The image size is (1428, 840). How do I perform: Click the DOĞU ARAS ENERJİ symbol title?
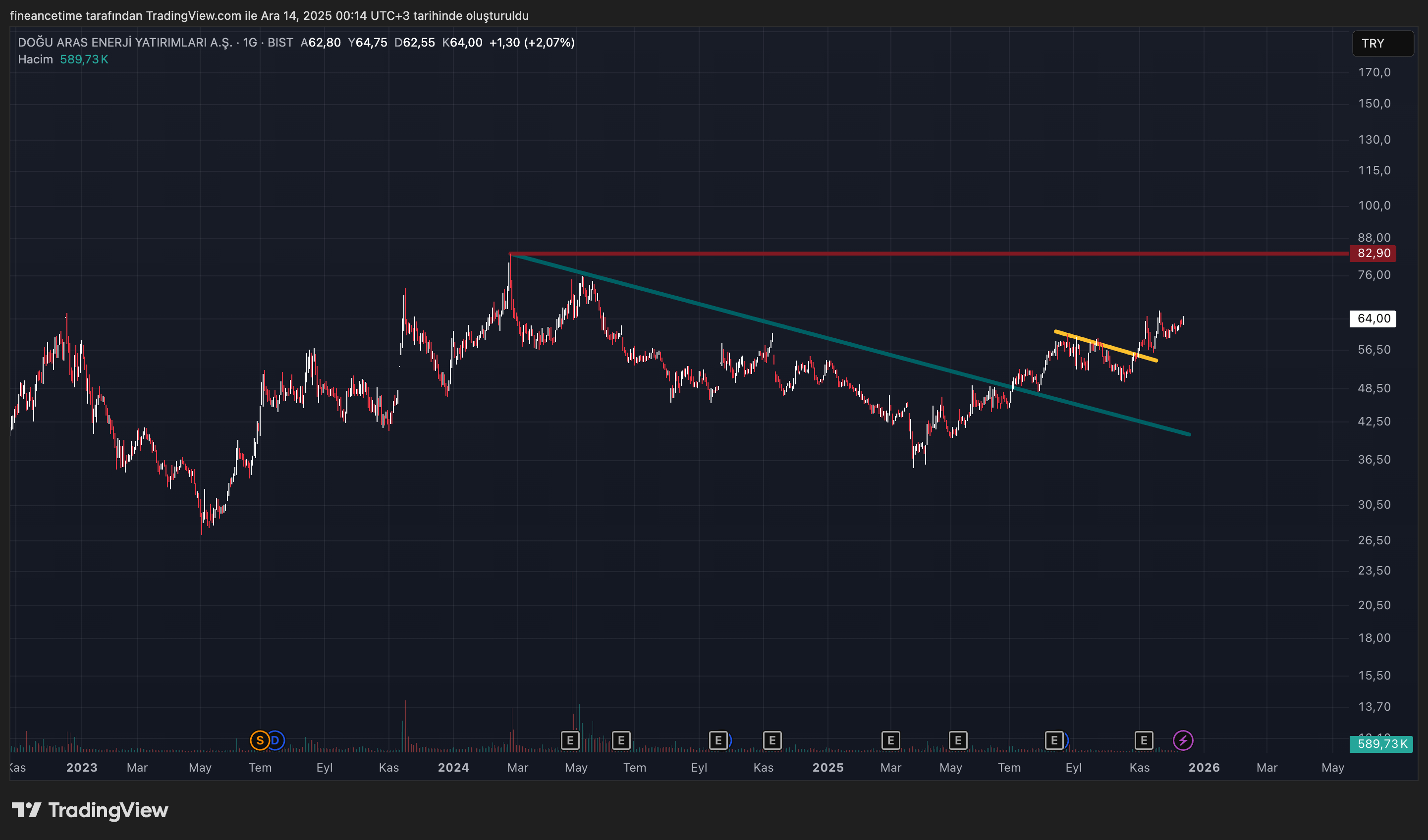(125, 43)
